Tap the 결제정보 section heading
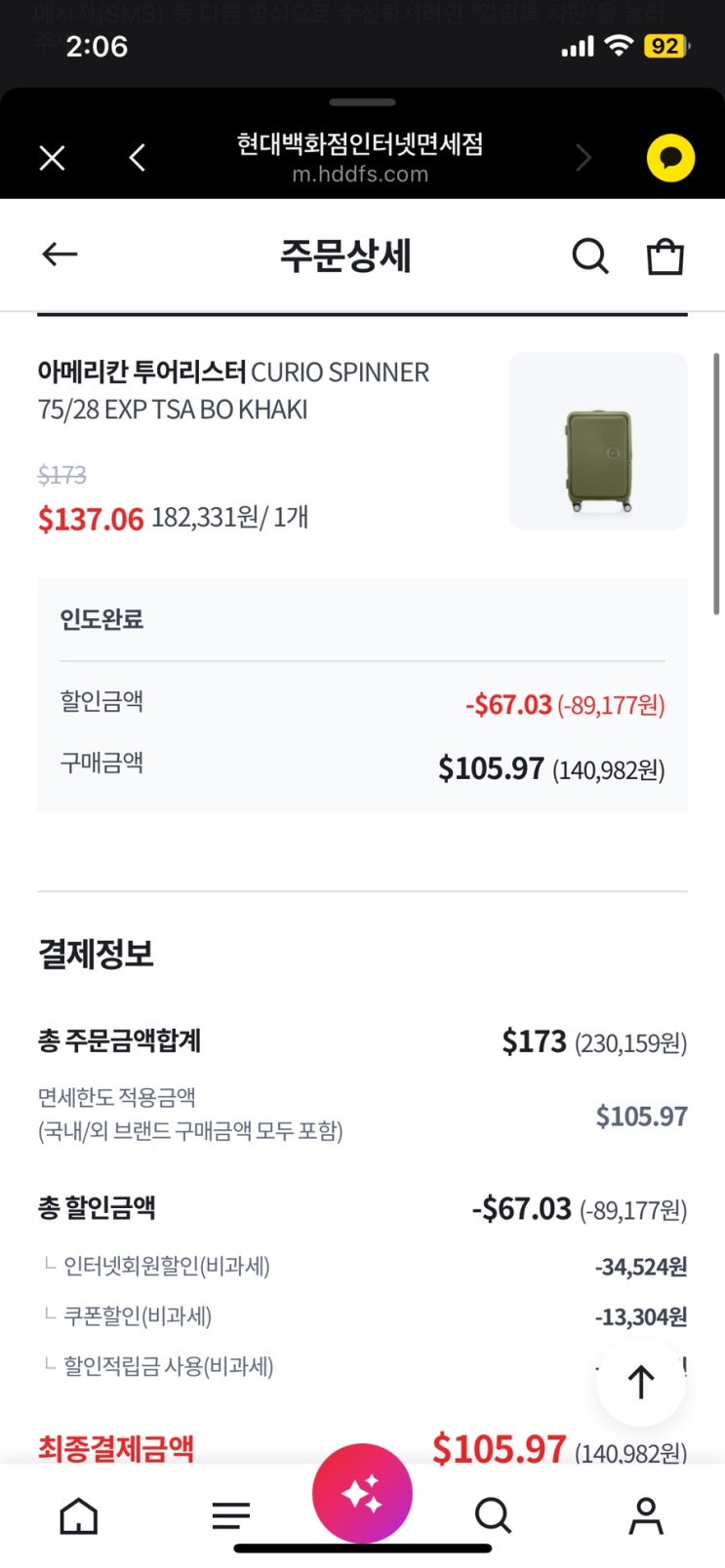This screenshot has height=1568, width=725. 96,953
